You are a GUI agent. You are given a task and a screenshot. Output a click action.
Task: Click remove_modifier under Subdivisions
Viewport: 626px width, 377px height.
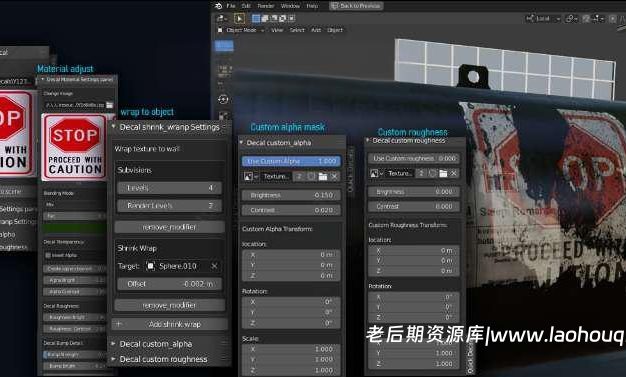(x=169, y=227)
